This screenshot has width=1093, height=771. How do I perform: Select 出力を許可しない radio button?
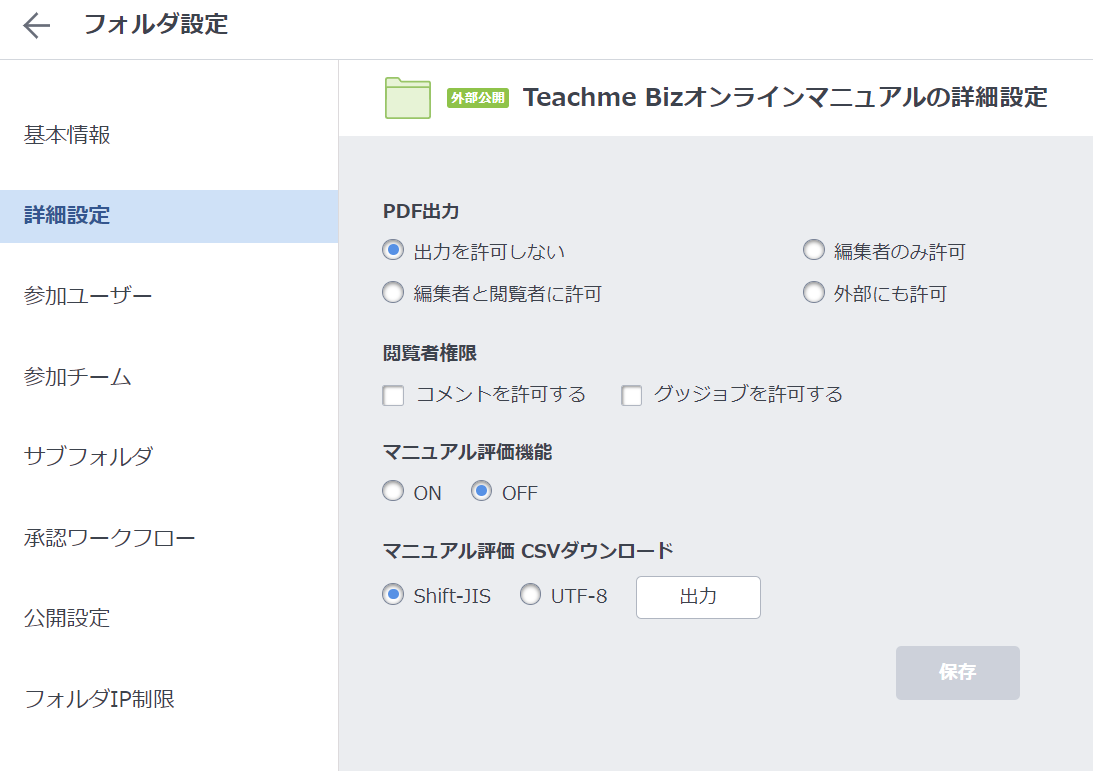pyautogui.click(x=394, y=250)
